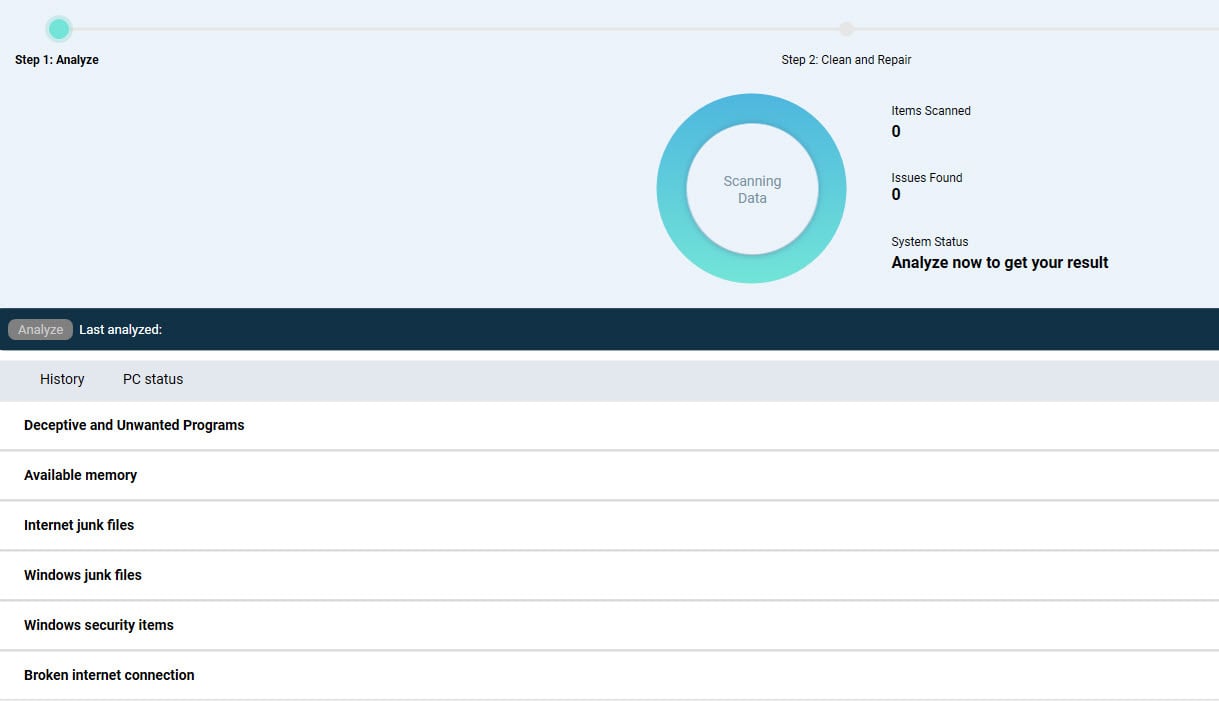Image resolution: width=1219 pixels, height=702 pixels.
Task: Click the 'Last analyzed:' text
Action: pyautogui.click(x=121, y=330)
